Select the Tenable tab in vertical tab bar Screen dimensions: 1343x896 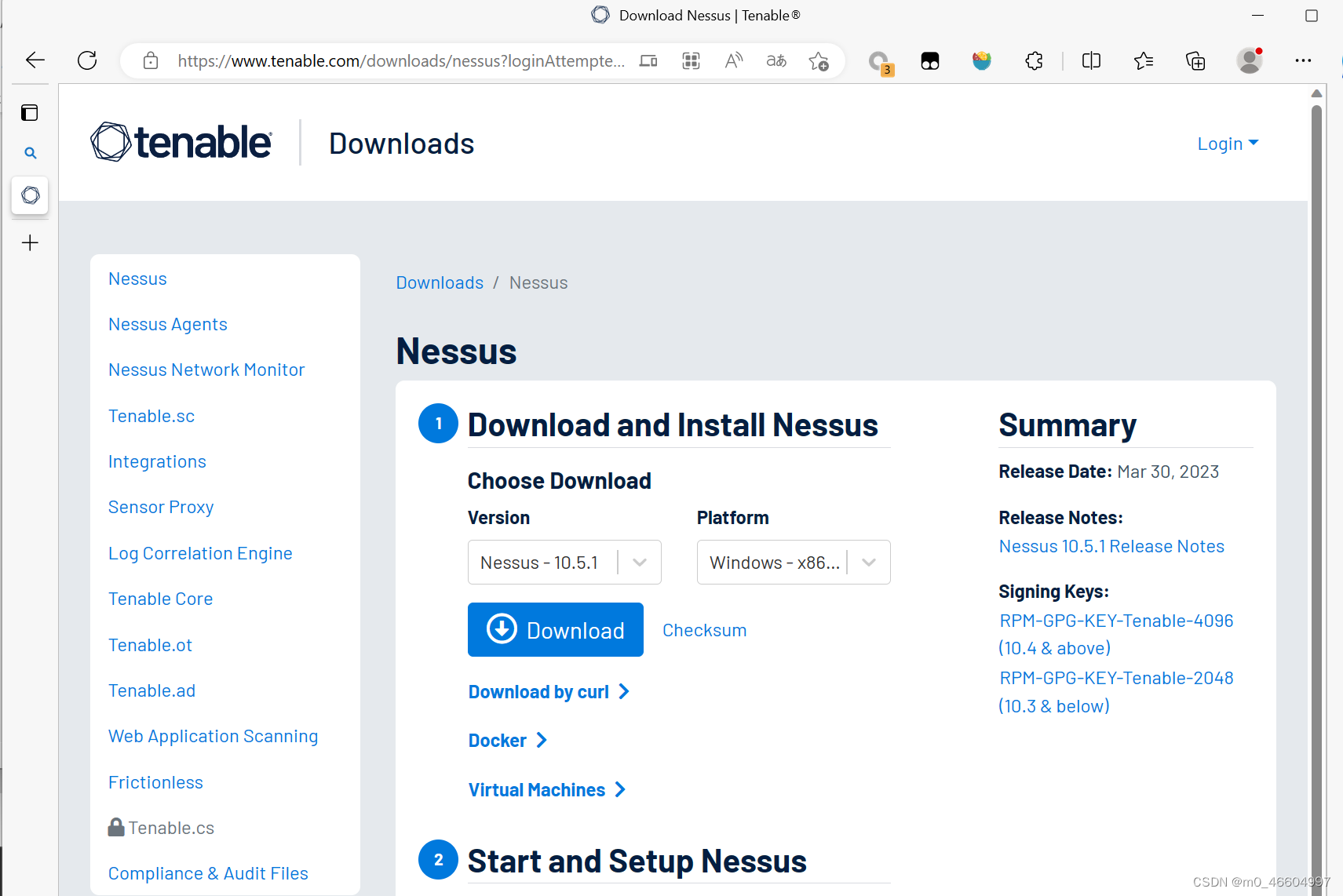(x=30, y=195)
